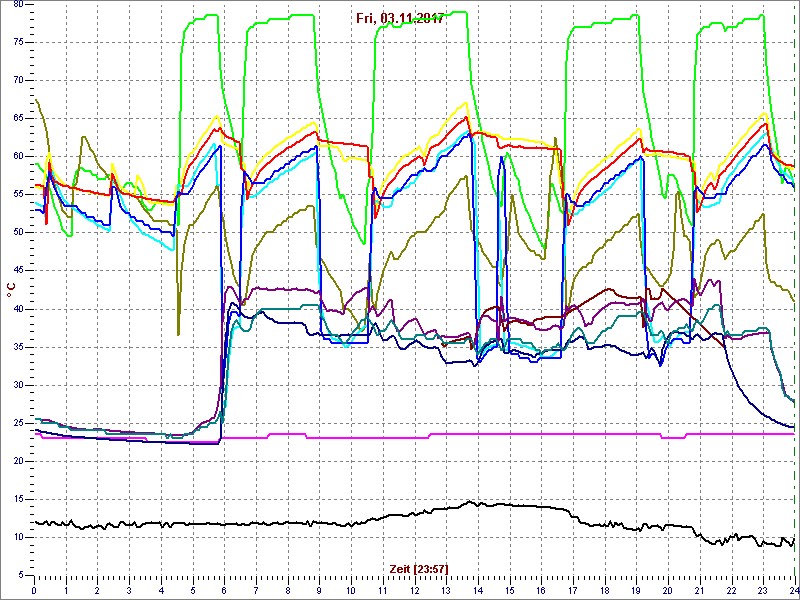Click hour 24 on the time axis
The width and height of the screenshot is (800, 600).
pos(794,589)
